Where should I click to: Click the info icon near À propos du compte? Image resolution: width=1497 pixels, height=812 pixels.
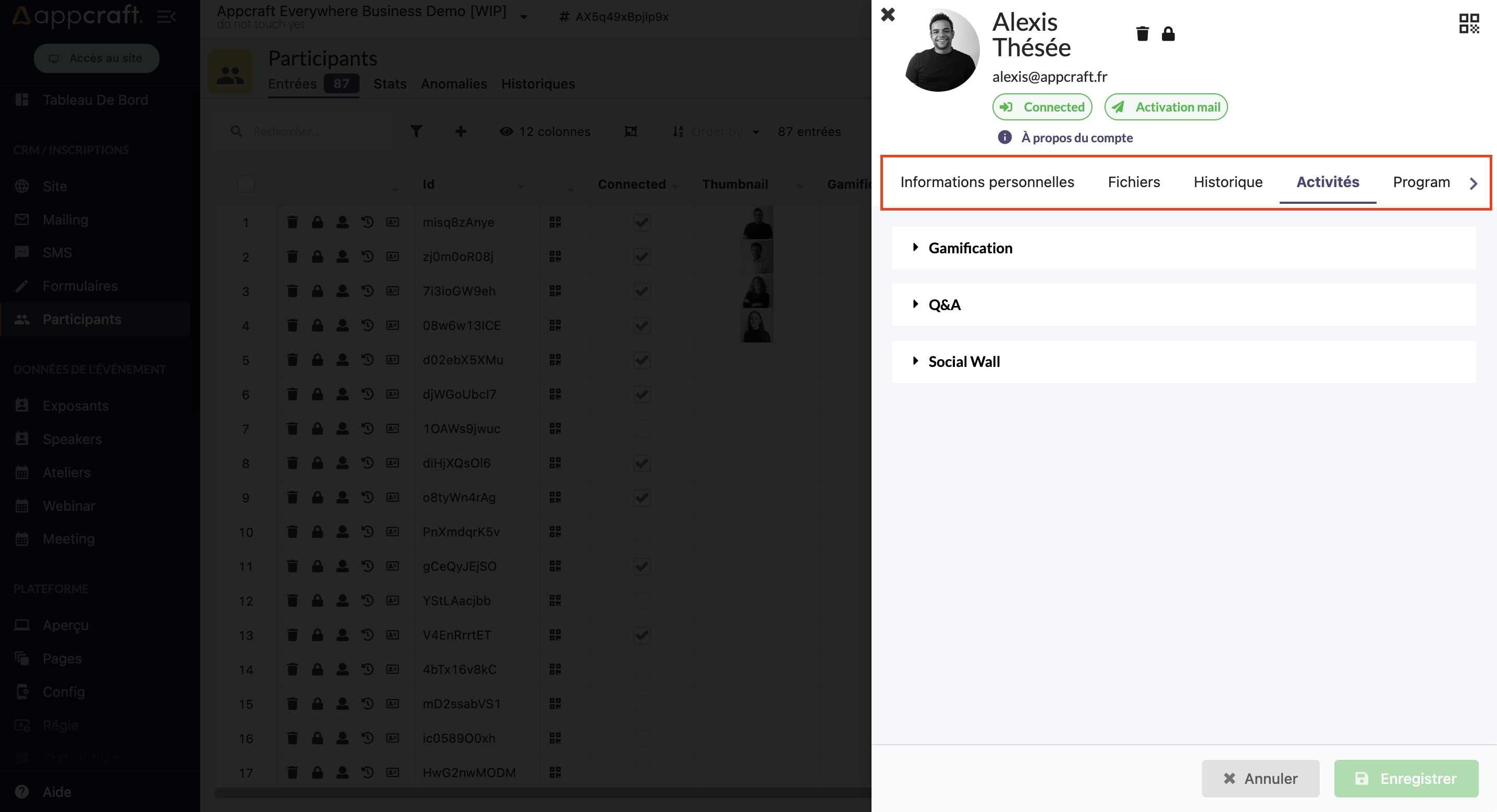(1004, 137)
